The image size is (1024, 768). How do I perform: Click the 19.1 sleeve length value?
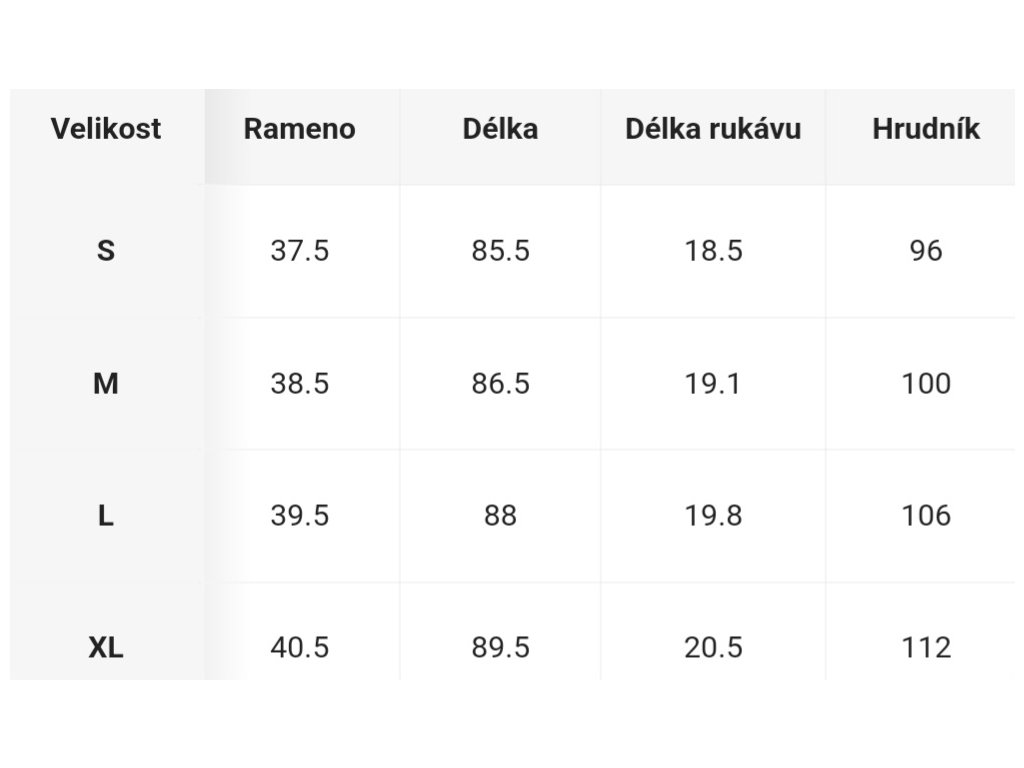[x=713, y=383]
